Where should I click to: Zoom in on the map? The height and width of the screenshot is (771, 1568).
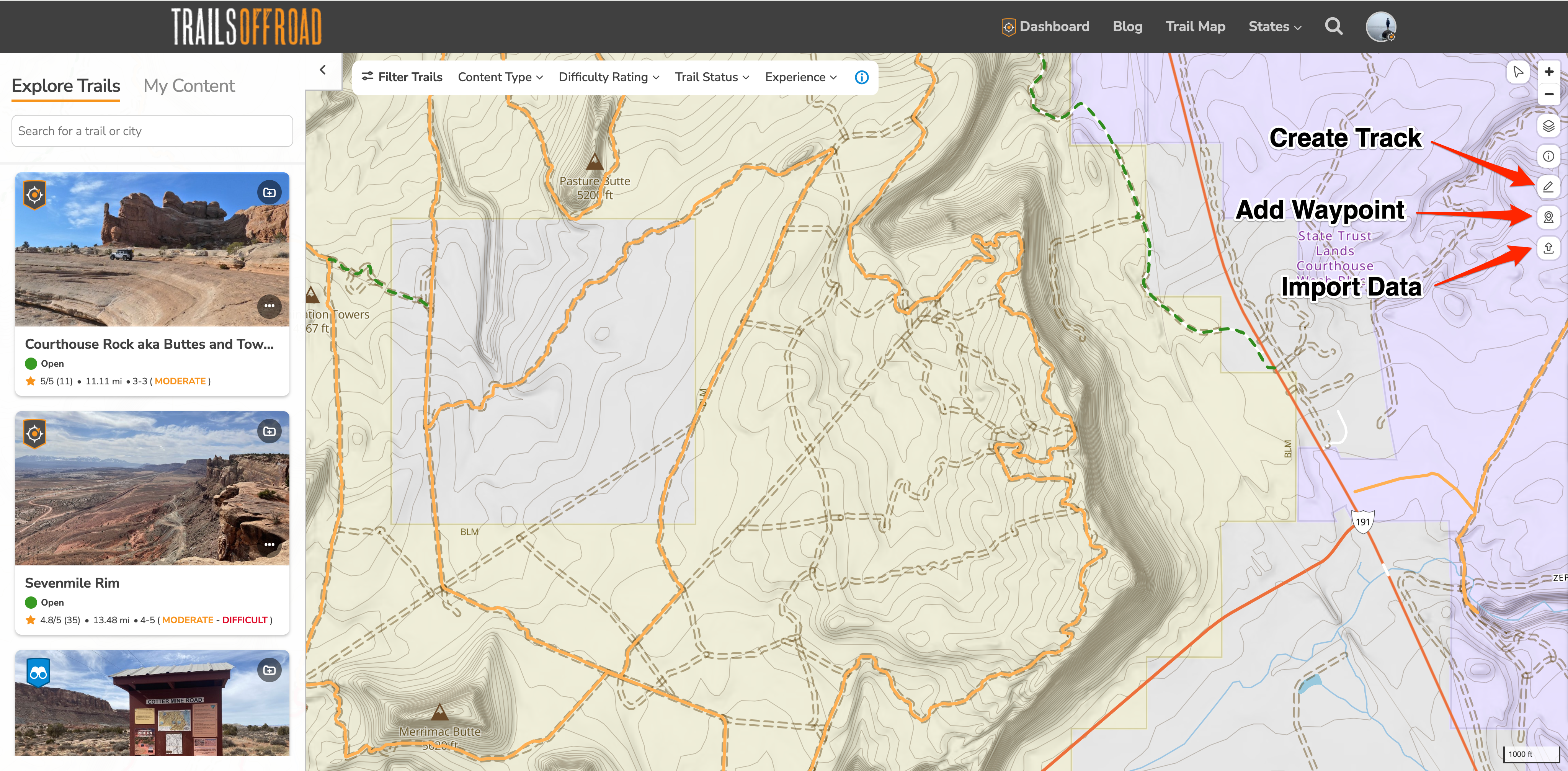tap(1548, 72)
